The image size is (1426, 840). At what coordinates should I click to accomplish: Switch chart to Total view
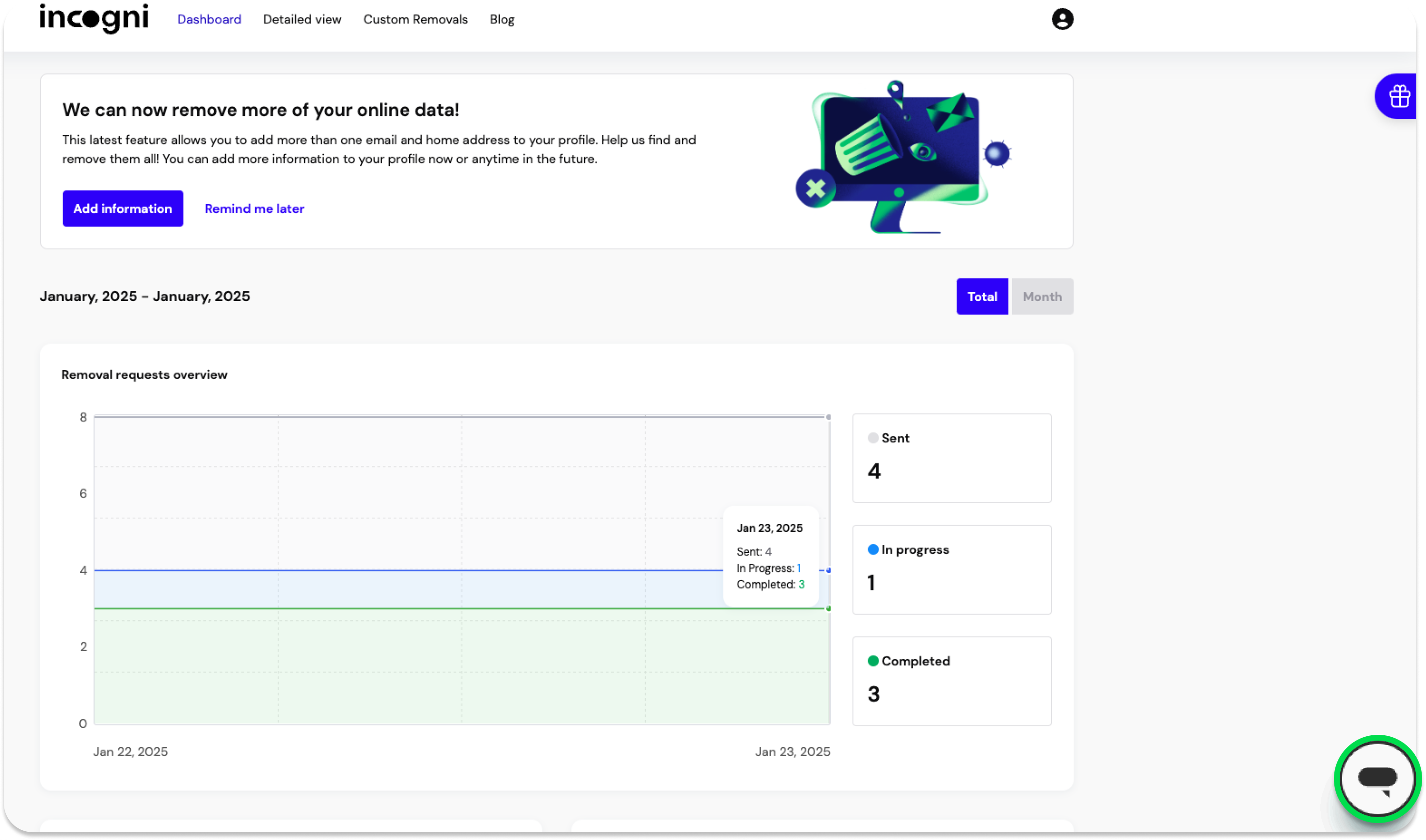coord(982,297)
